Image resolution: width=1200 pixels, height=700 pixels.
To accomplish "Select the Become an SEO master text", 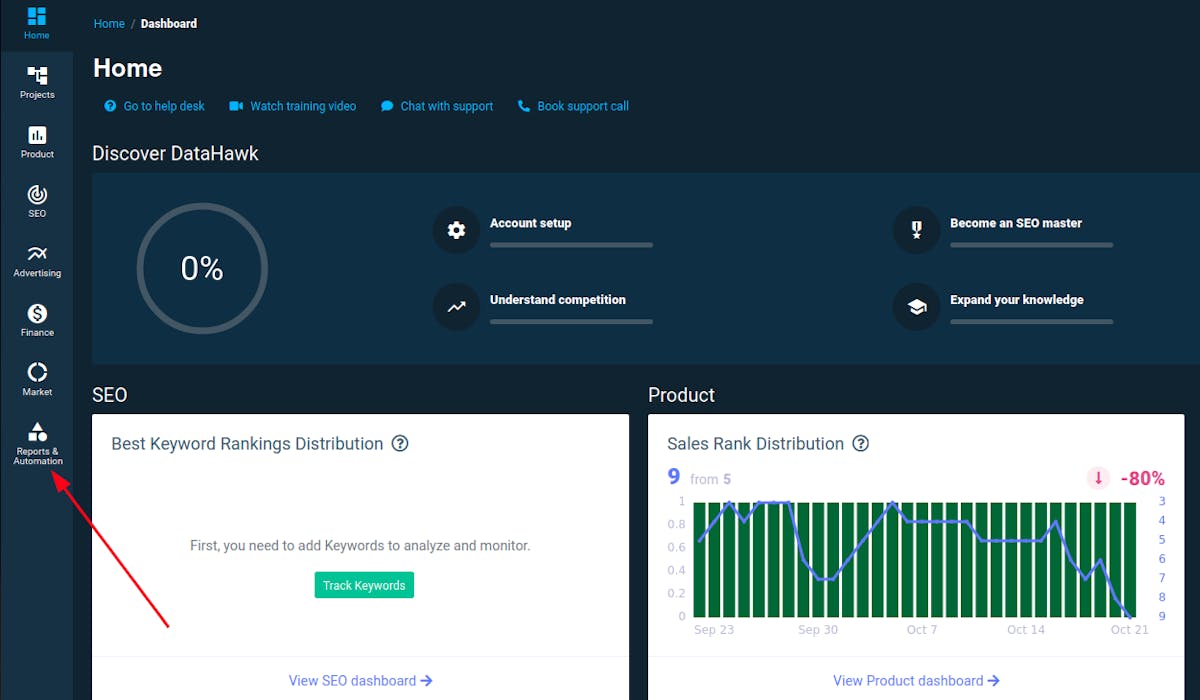I will pyautogui.click(x=1016, y=223).
